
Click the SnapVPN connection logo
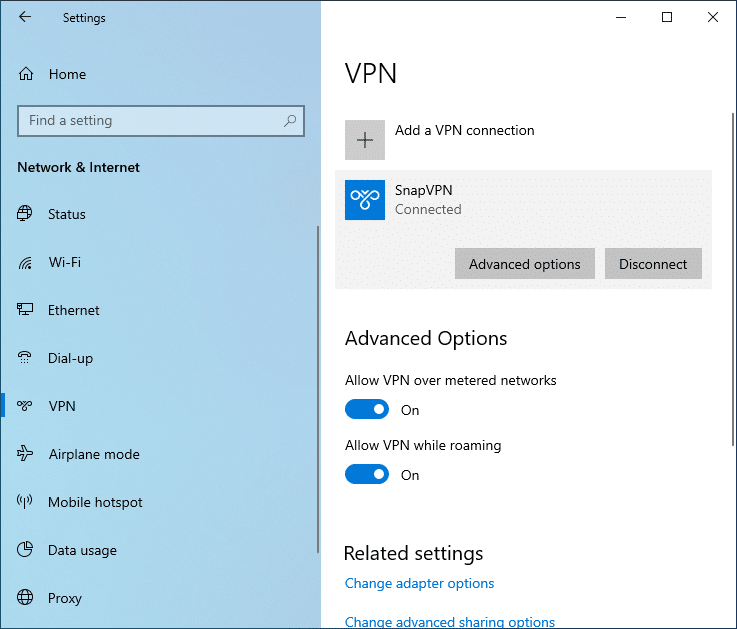coord(365,200)
